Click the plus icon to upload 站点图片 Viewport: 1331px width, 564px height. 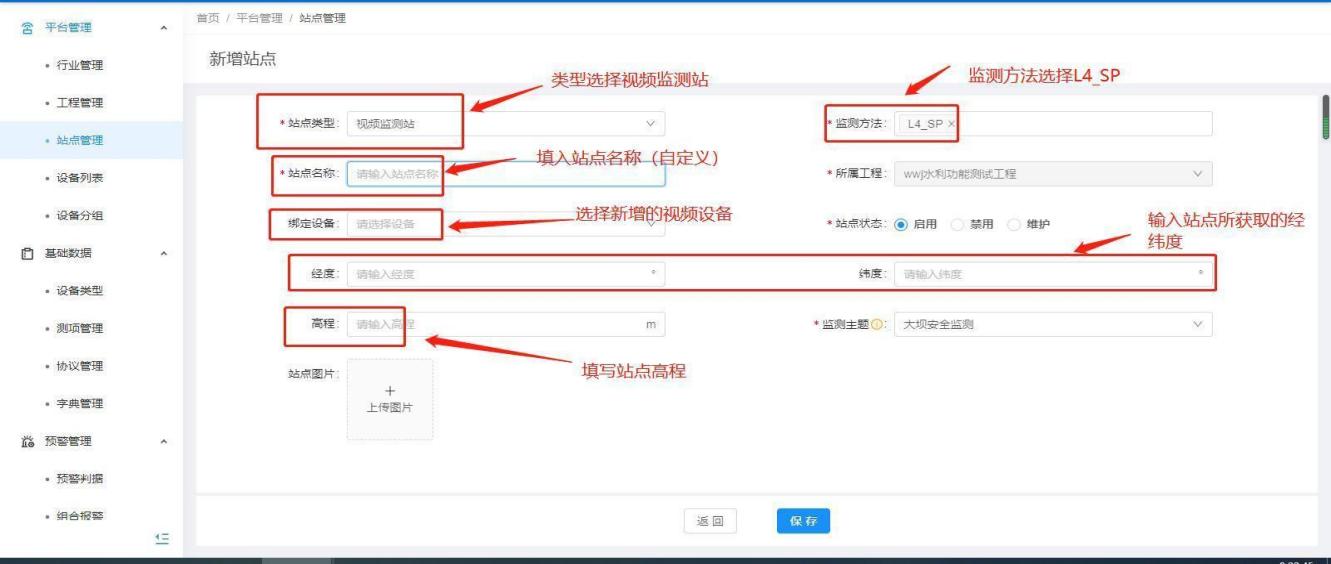390,391
